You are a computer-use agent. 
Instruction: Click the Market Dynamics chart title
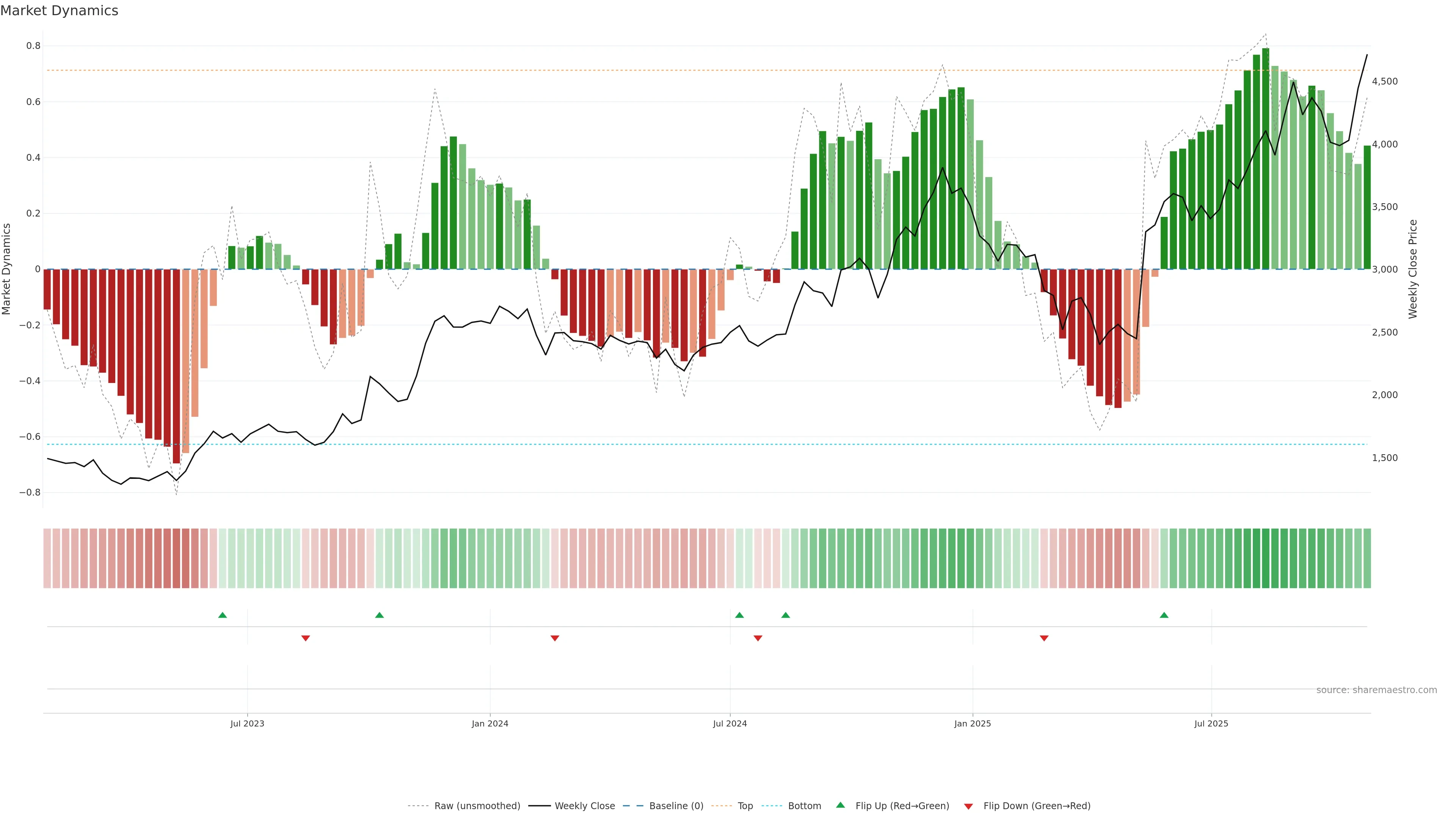[60, 11]
